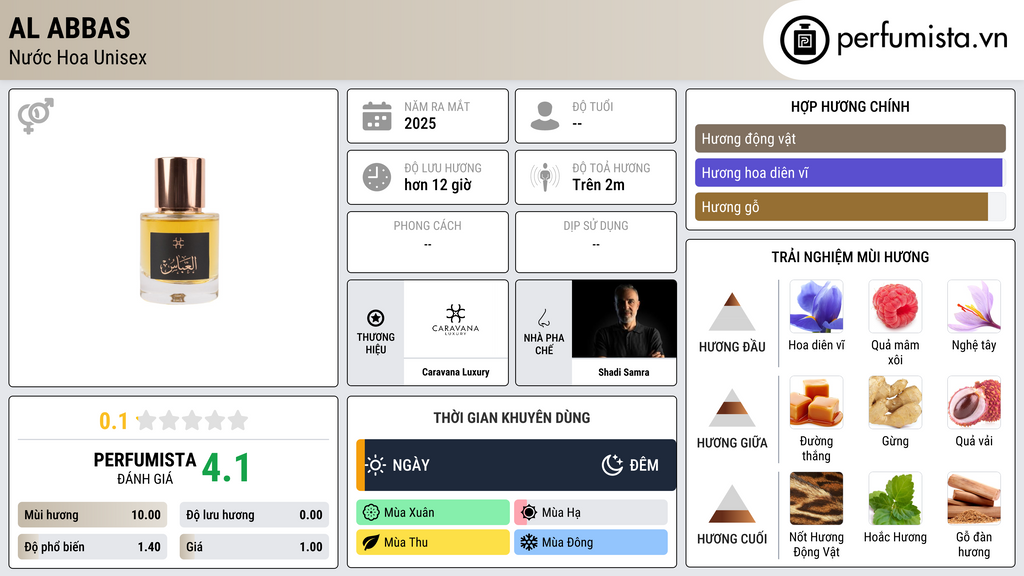Click the Gỗ đàn hương sandalwood image
This screenshot has height=576, width=1024.
click(974, 498)
